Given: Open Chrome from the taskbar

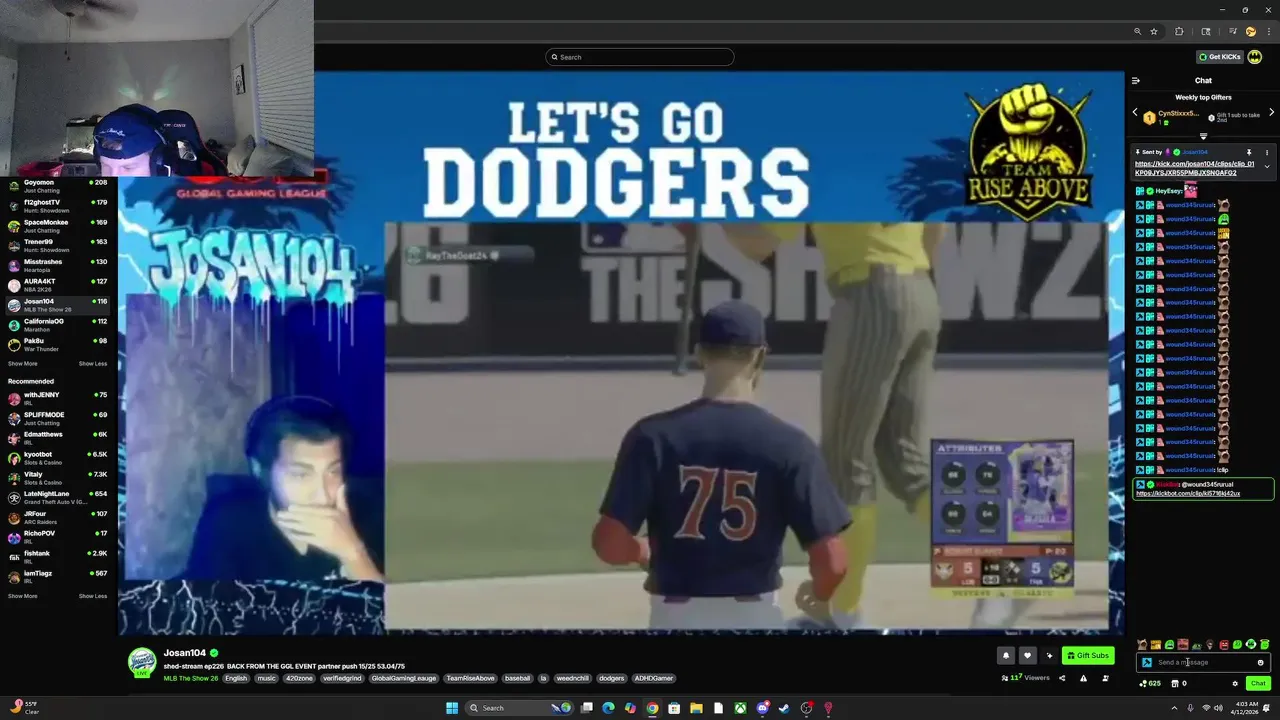Looking at the screenshot, I should pos(652,708).
